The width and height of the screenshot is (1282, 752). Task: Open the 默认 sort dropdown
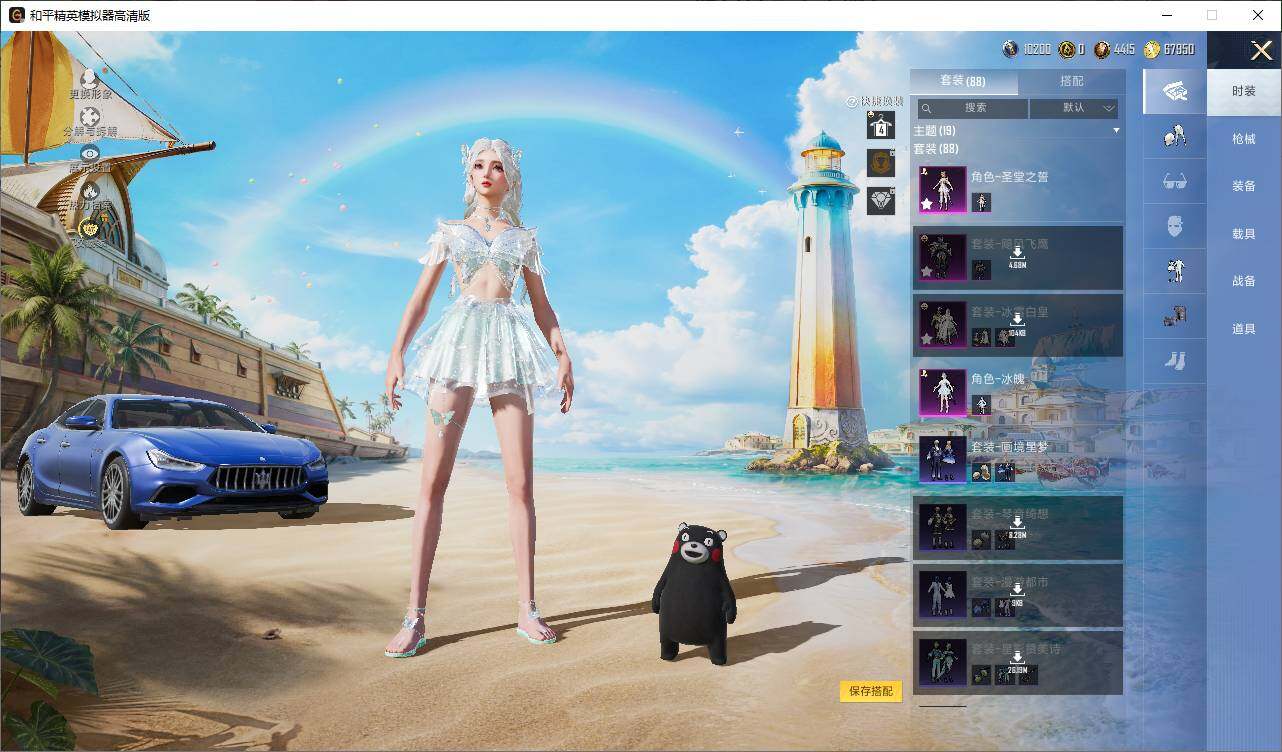pyautogui.click(x=1074, y=108)
